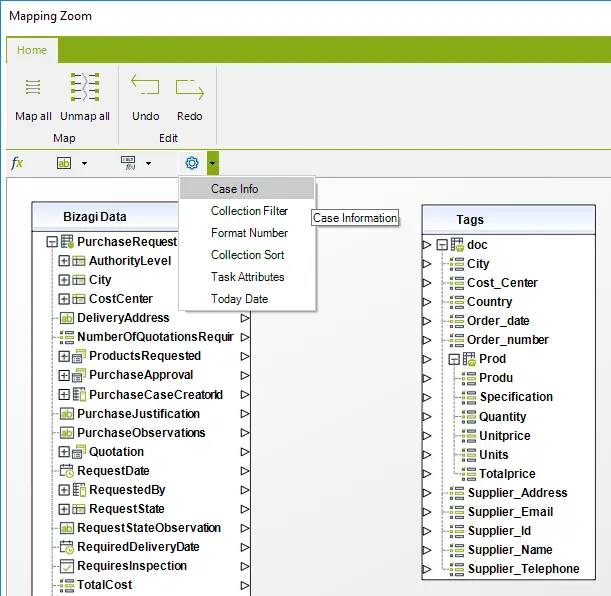Screen dimensions: 611x596
Task: Select Collection Sort menu entry
Action: (247, 255)
